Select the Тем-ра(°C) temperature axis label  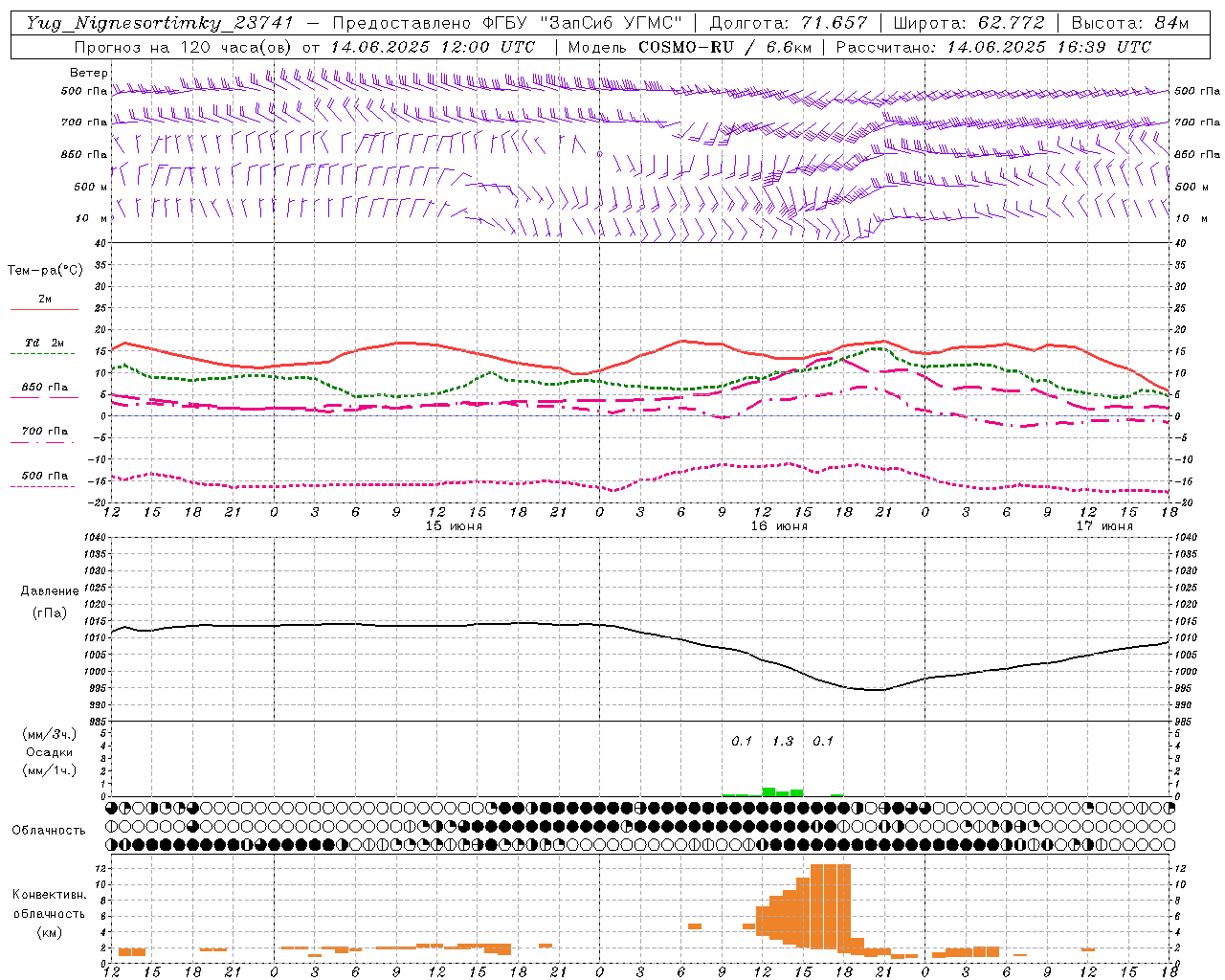tap(45, 271)
